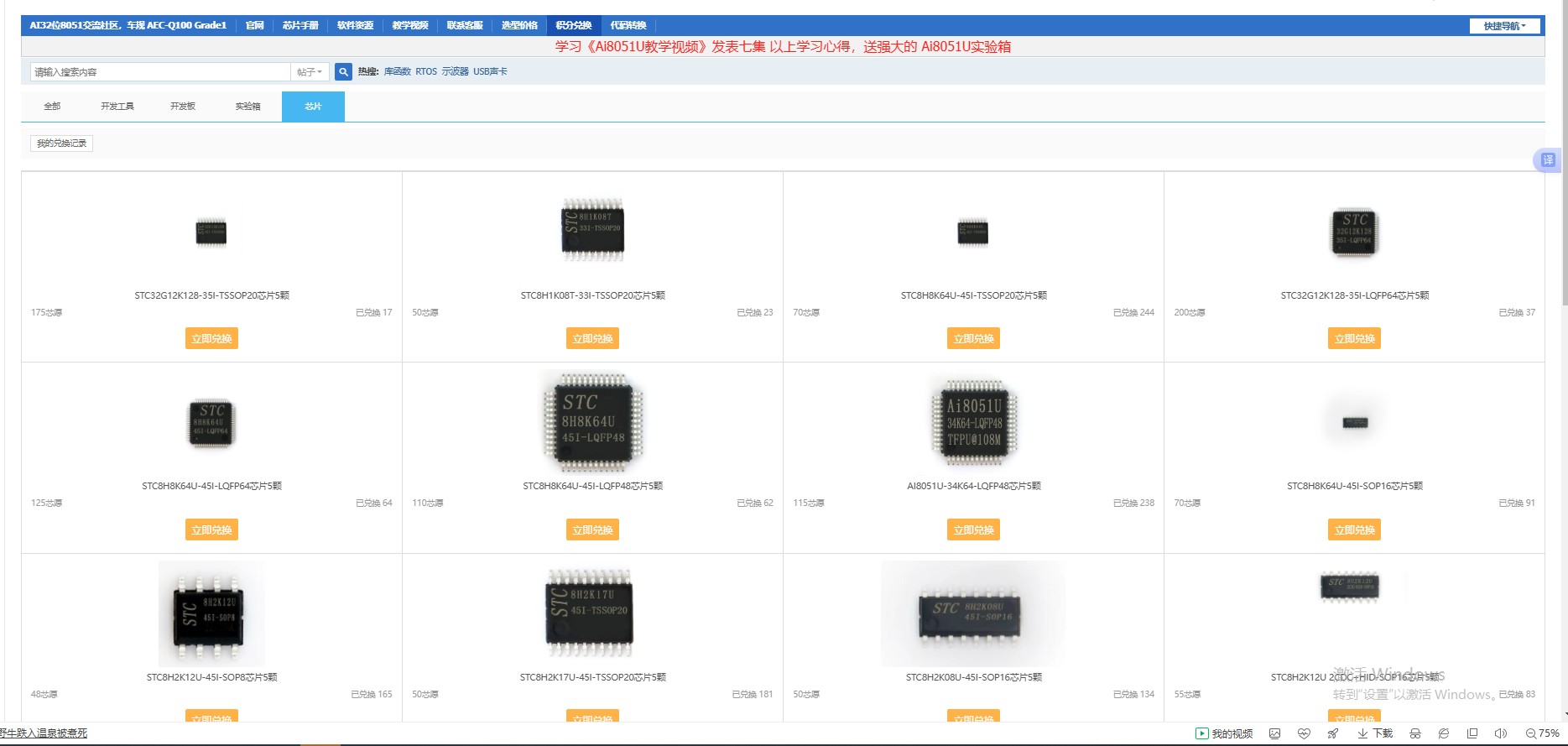Click the RTOS hot search link

(x=426, y=72)
